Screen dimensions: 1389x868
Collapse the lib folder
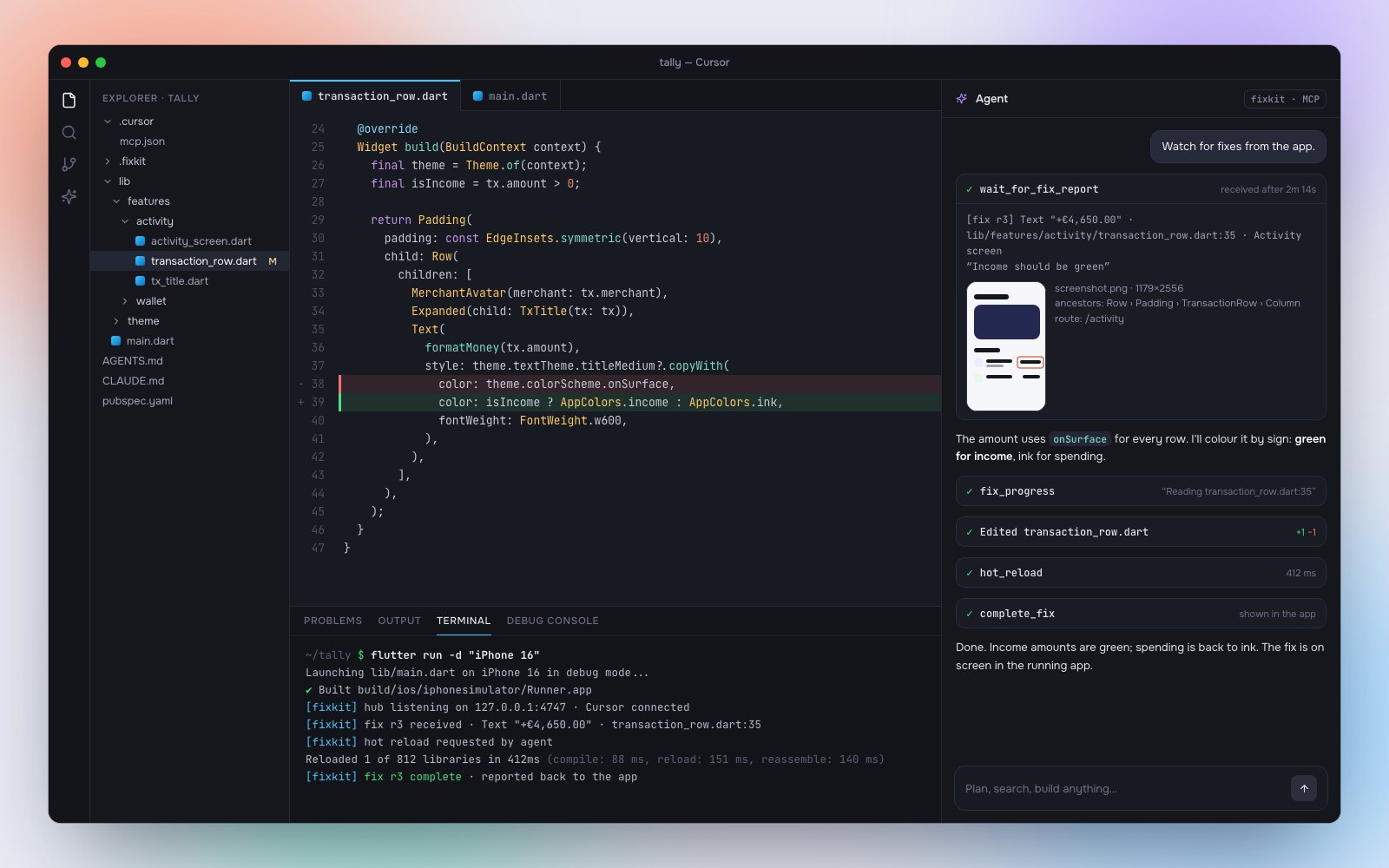click(x=108, y=181)
